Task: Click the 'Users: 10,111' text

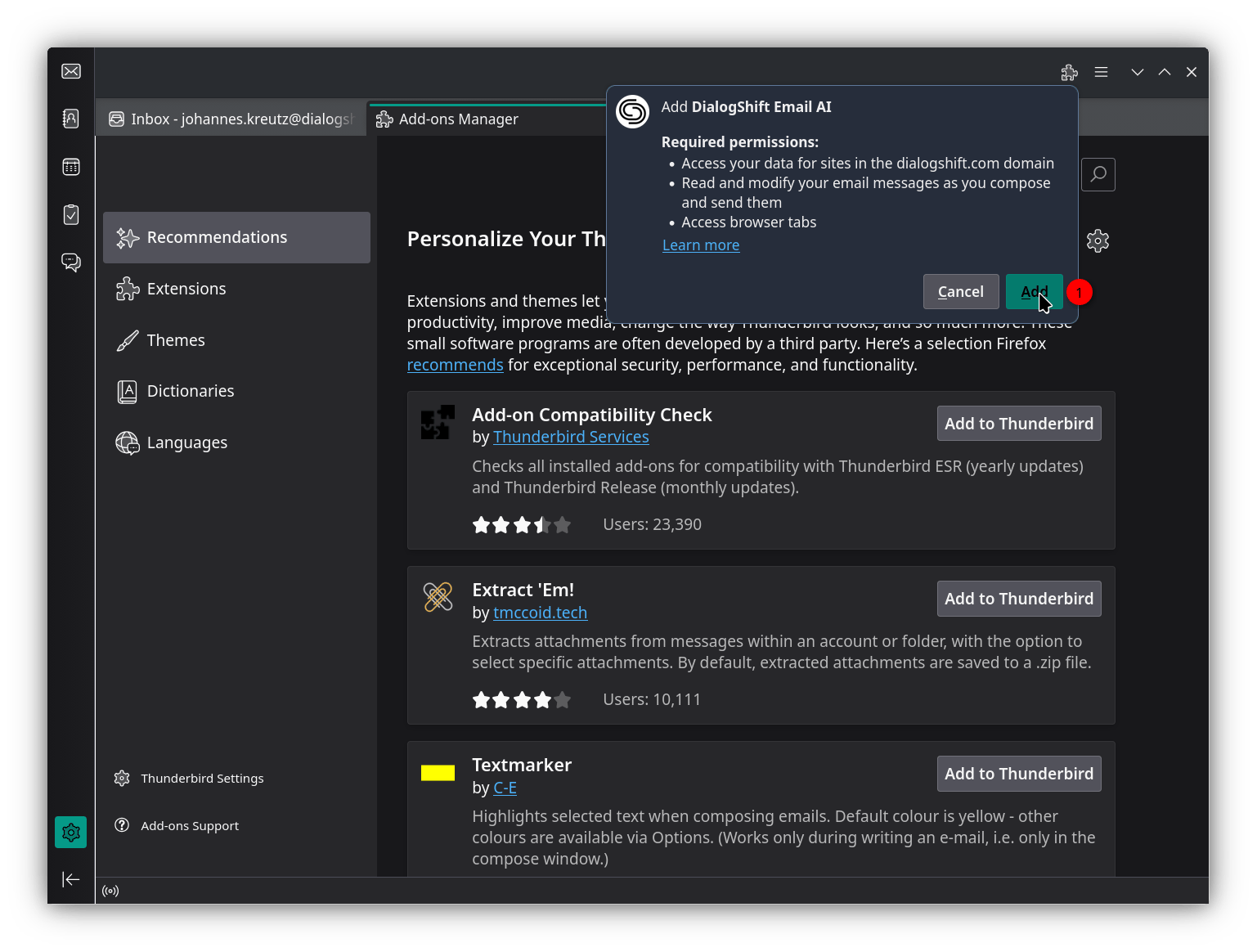Action: click(x=652, y=699)
